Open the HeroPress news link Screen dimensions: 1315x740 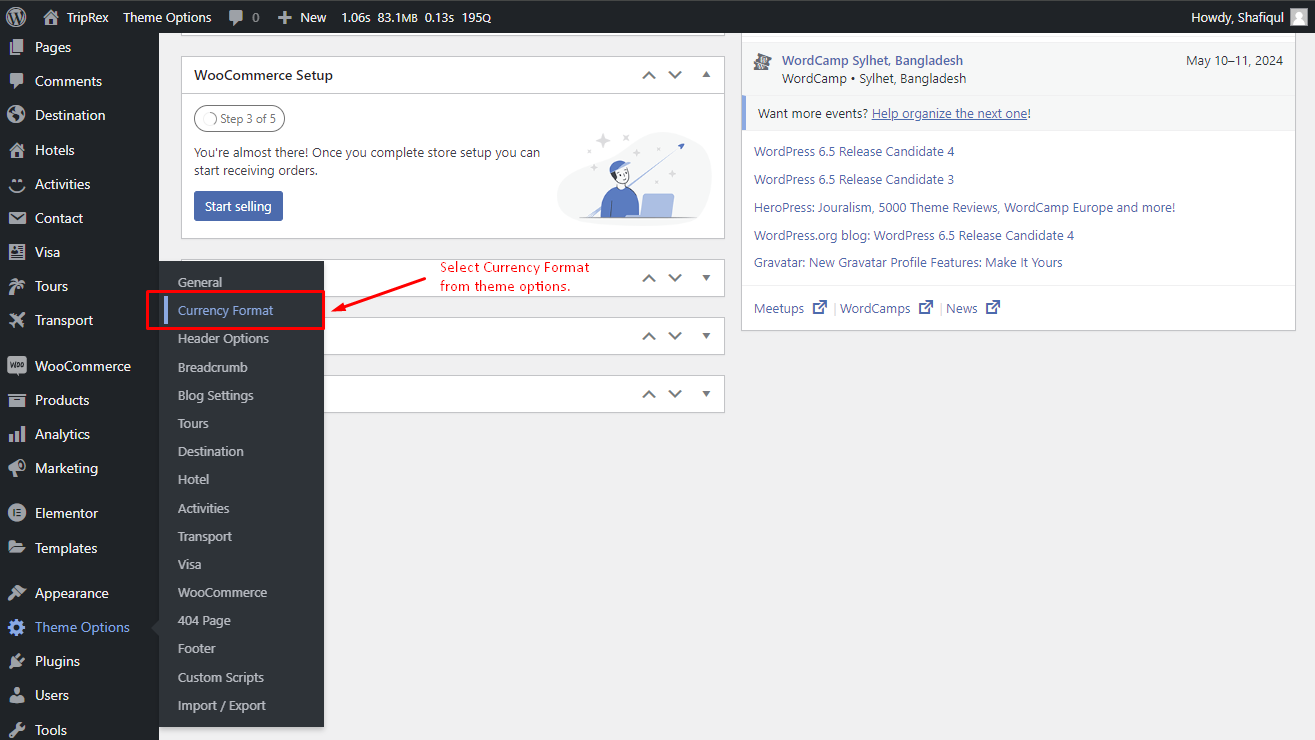coord(964,207)
